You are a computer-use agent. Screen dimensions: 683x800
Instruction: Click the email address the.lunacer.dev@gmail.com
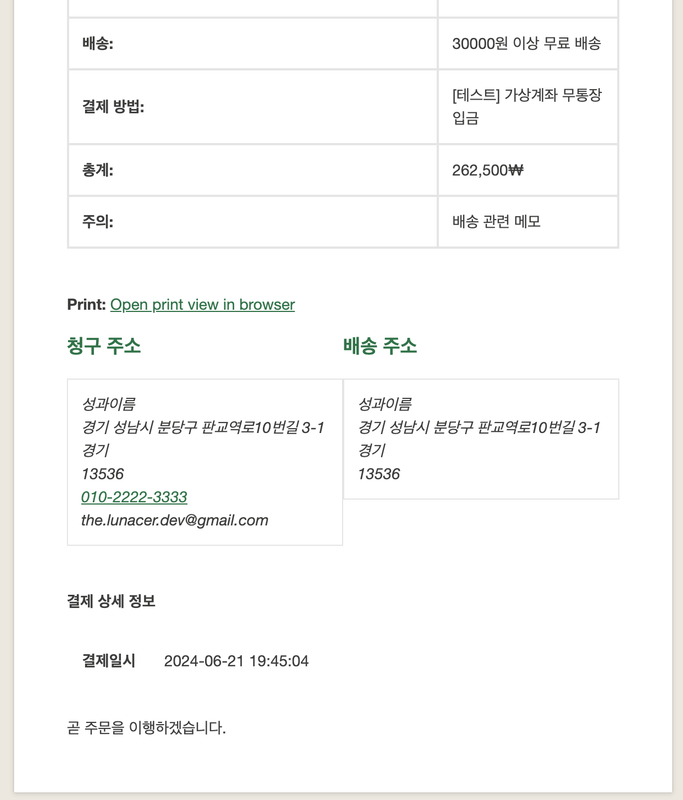(x=175, y=520)
